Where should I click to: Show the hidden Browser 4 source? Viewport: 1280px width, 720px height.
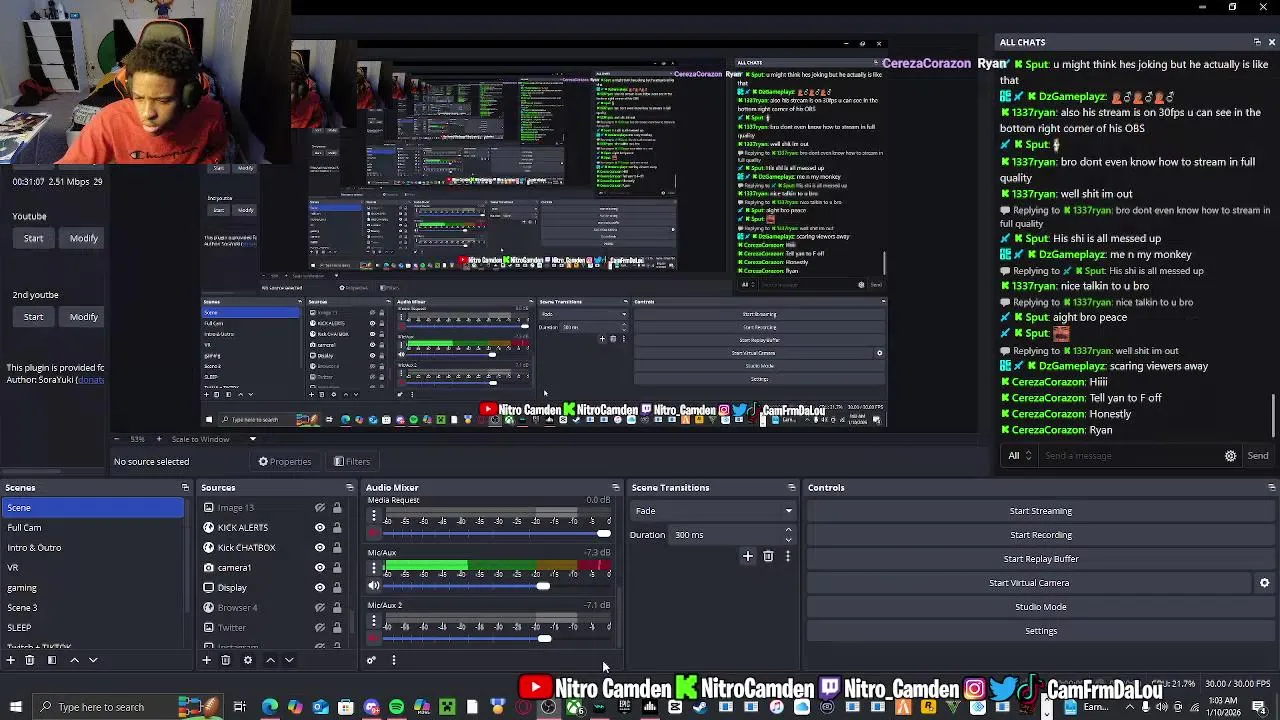[x=320, y=608]
